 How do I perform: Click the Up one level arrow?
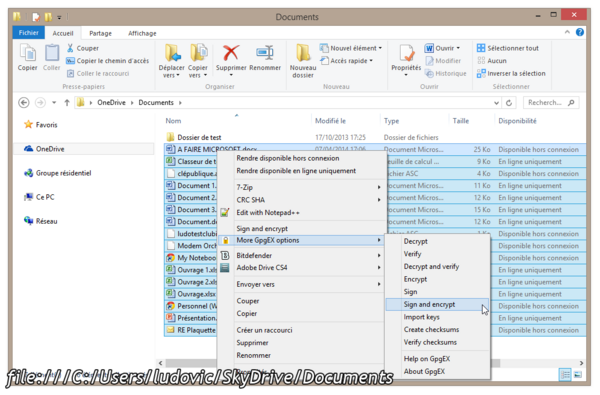pyautogui.click(x=67, y=103)
